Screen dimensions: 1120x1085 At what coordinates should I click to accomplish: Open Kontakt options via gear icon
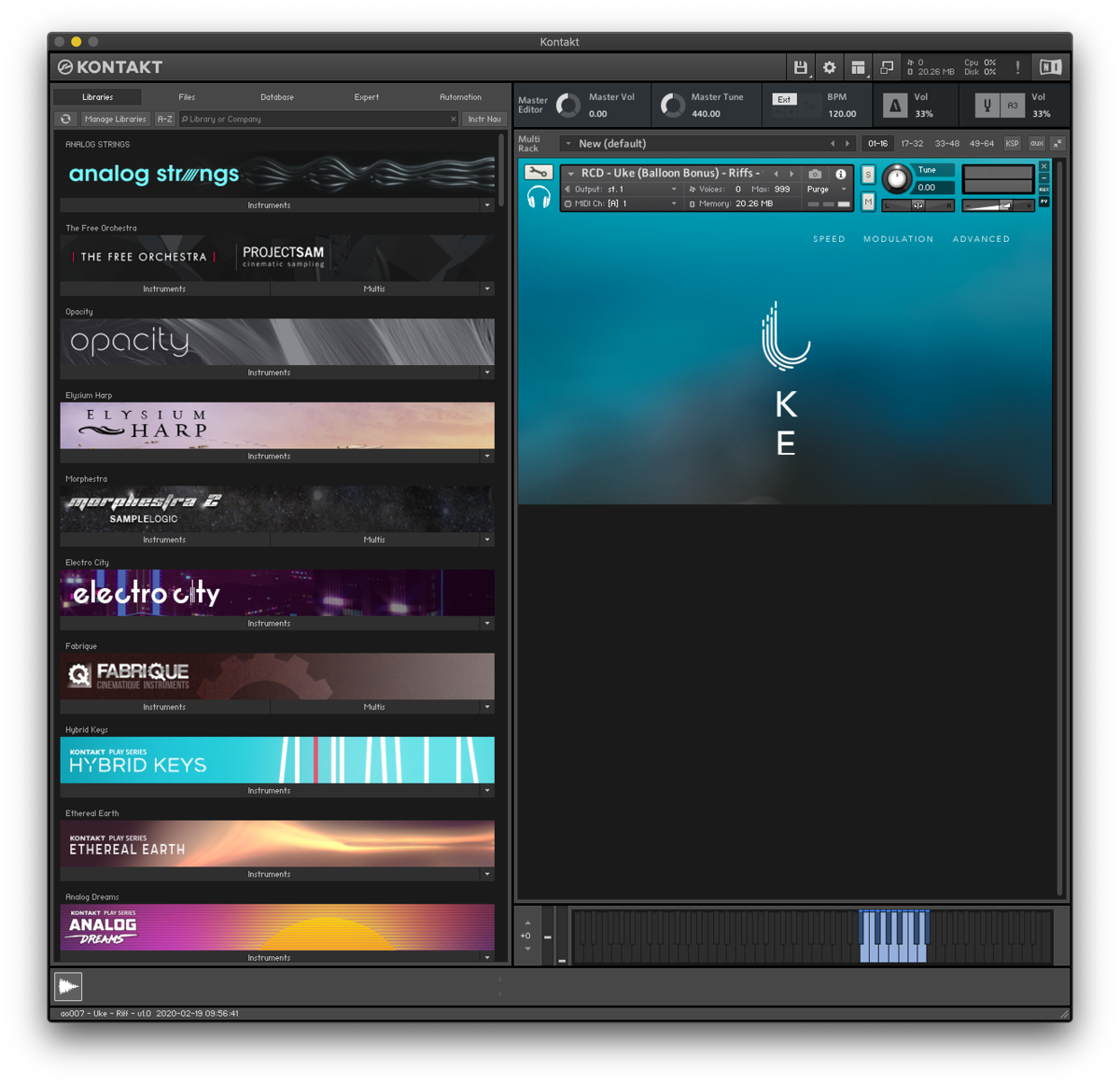pyautogui.click(x=829, y=67)
